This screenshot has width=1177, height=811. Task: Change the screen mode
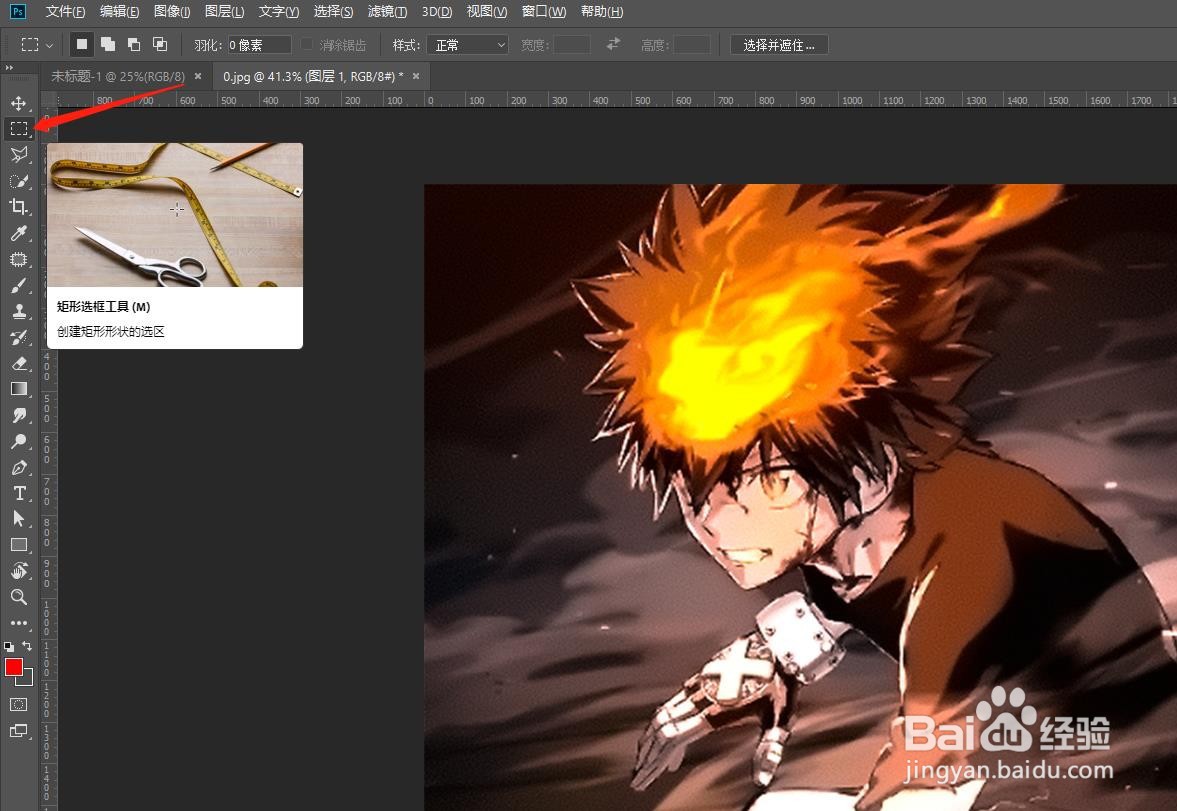point(19,731)
